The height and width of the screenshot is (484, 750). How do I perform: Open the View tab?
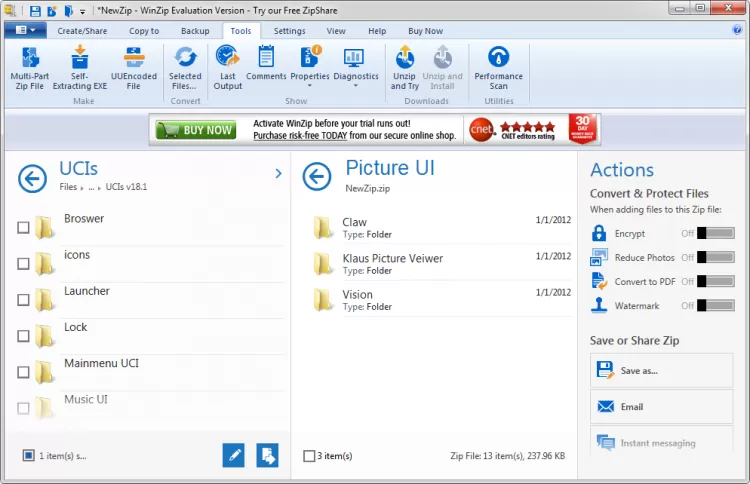[x=336, y=31]
